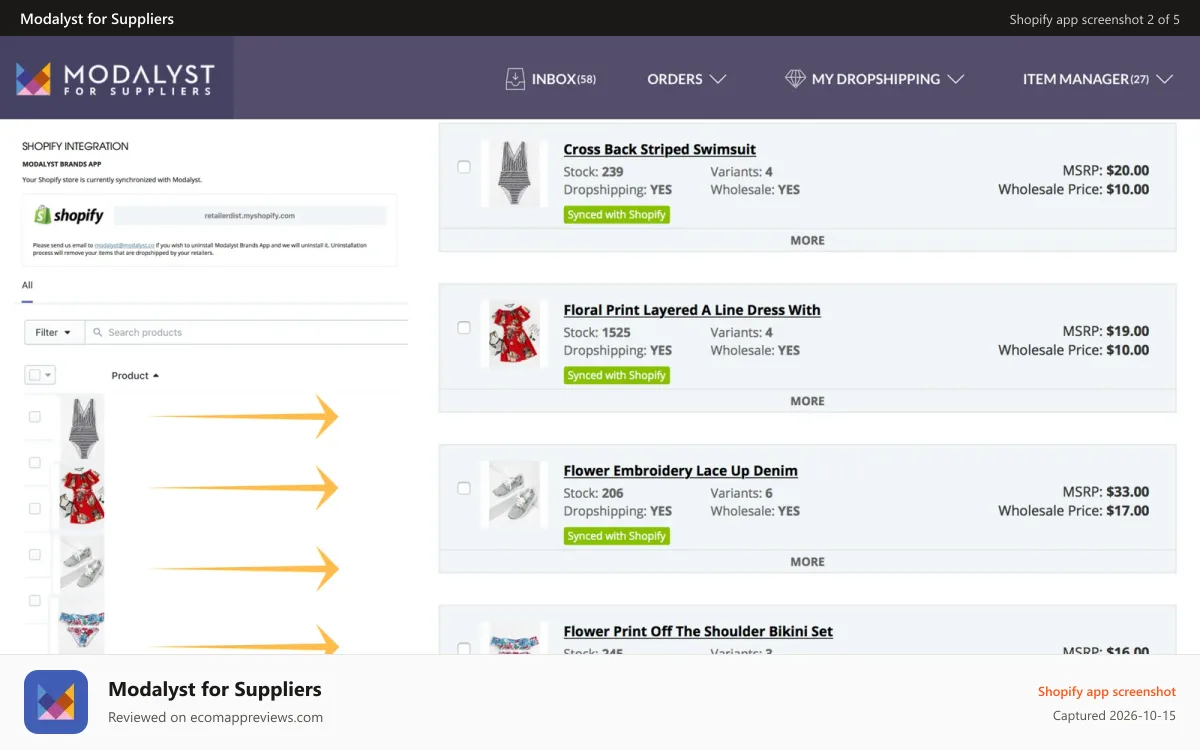The image size is (1200, 750).
Task: Open the Inbox tray icon
Action: 515,79
